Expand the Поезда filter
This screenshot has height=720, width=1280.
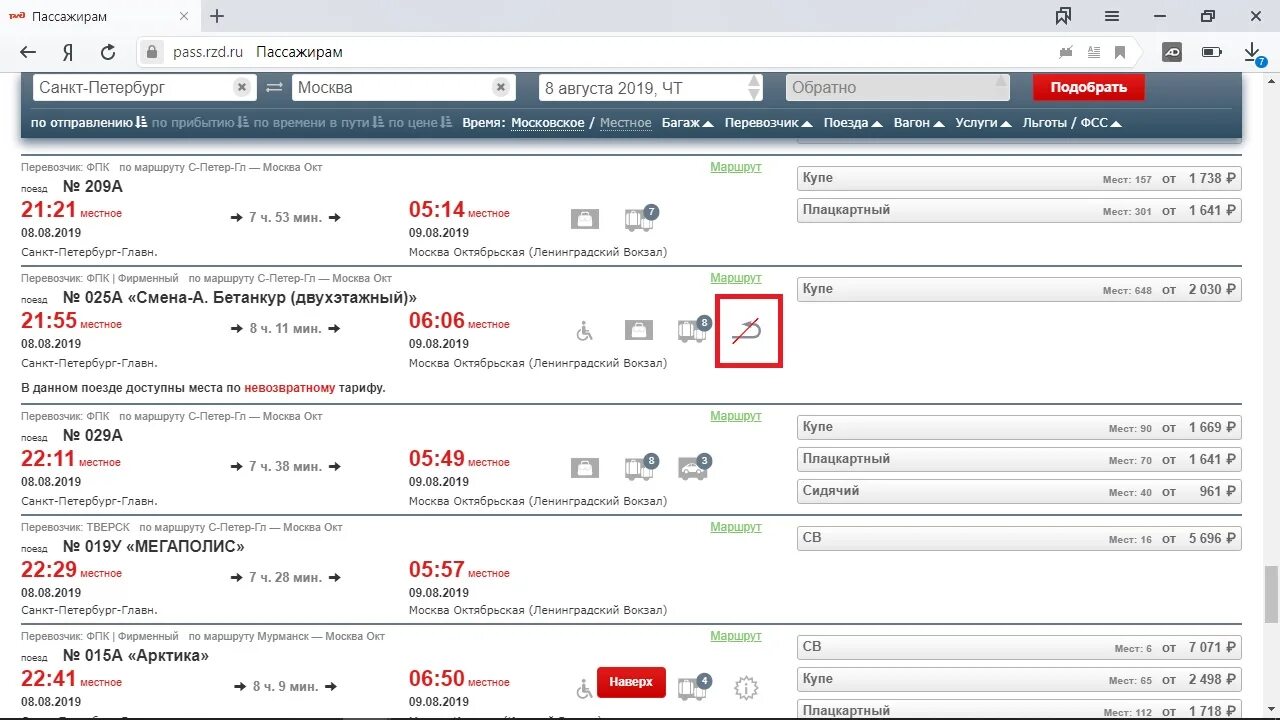pos(853,123)
